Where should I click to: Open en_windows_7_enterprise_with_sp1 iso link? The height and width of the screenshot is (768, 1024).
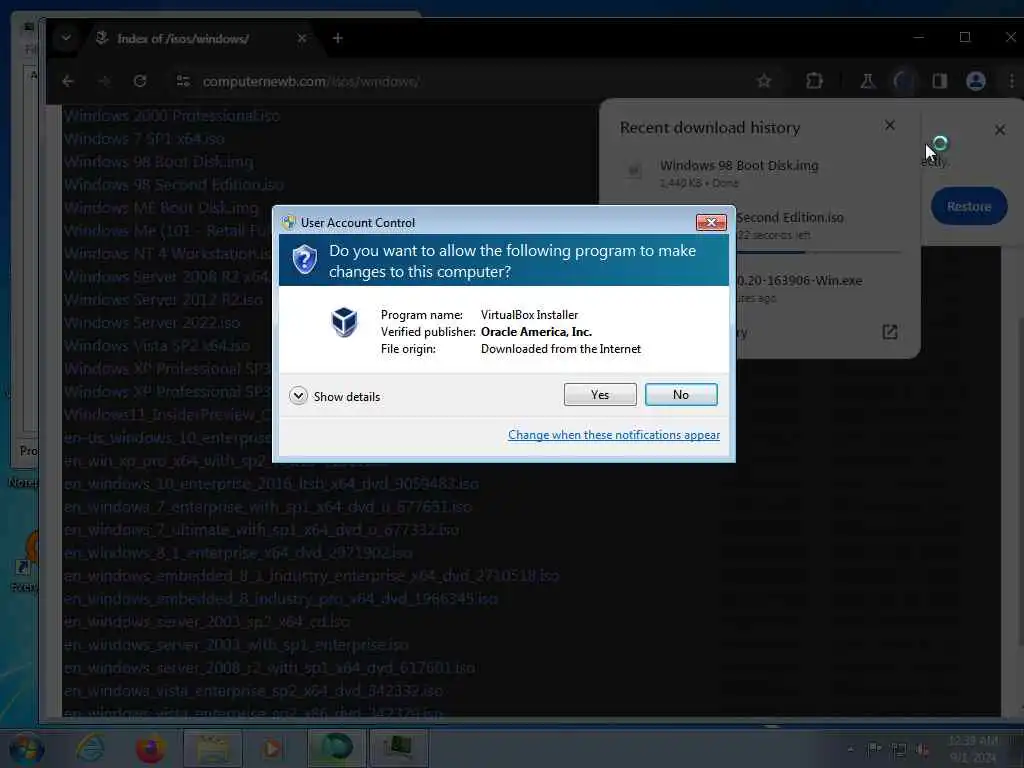(267, 507)
